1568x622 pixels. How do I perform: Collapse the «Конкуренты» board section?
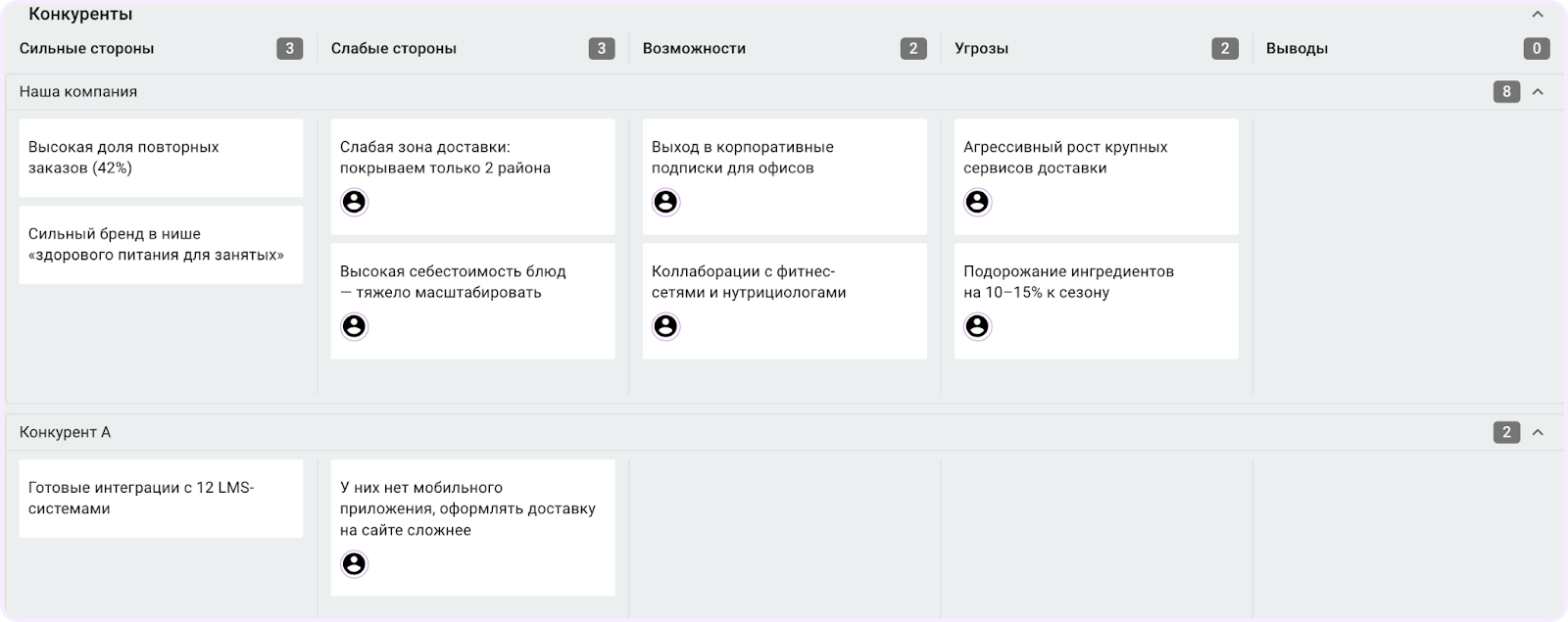(x=1538, y=15)
